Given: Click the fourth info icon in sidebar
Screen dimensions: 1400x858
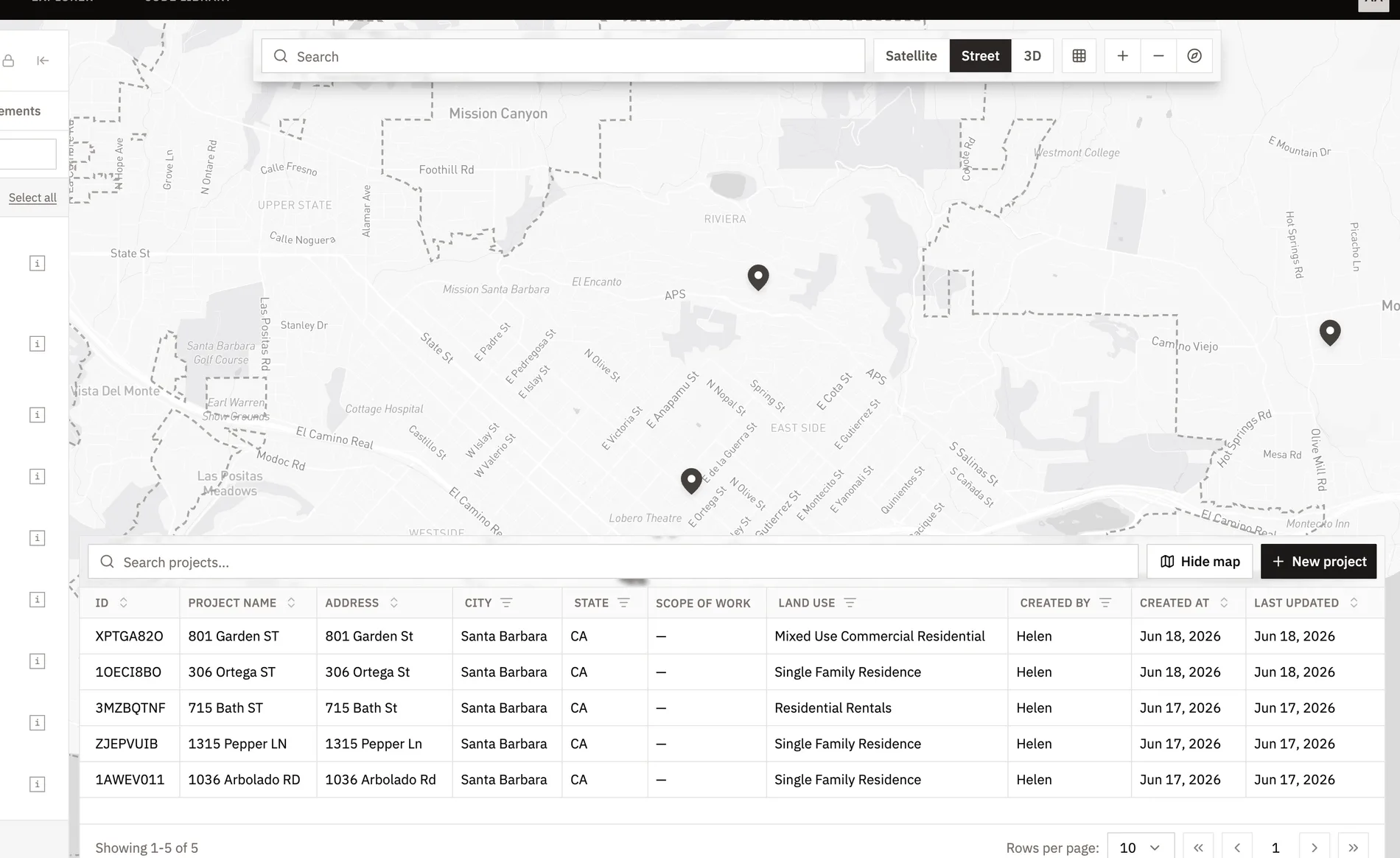Looking at the screenshot, I should pos(37,476).
